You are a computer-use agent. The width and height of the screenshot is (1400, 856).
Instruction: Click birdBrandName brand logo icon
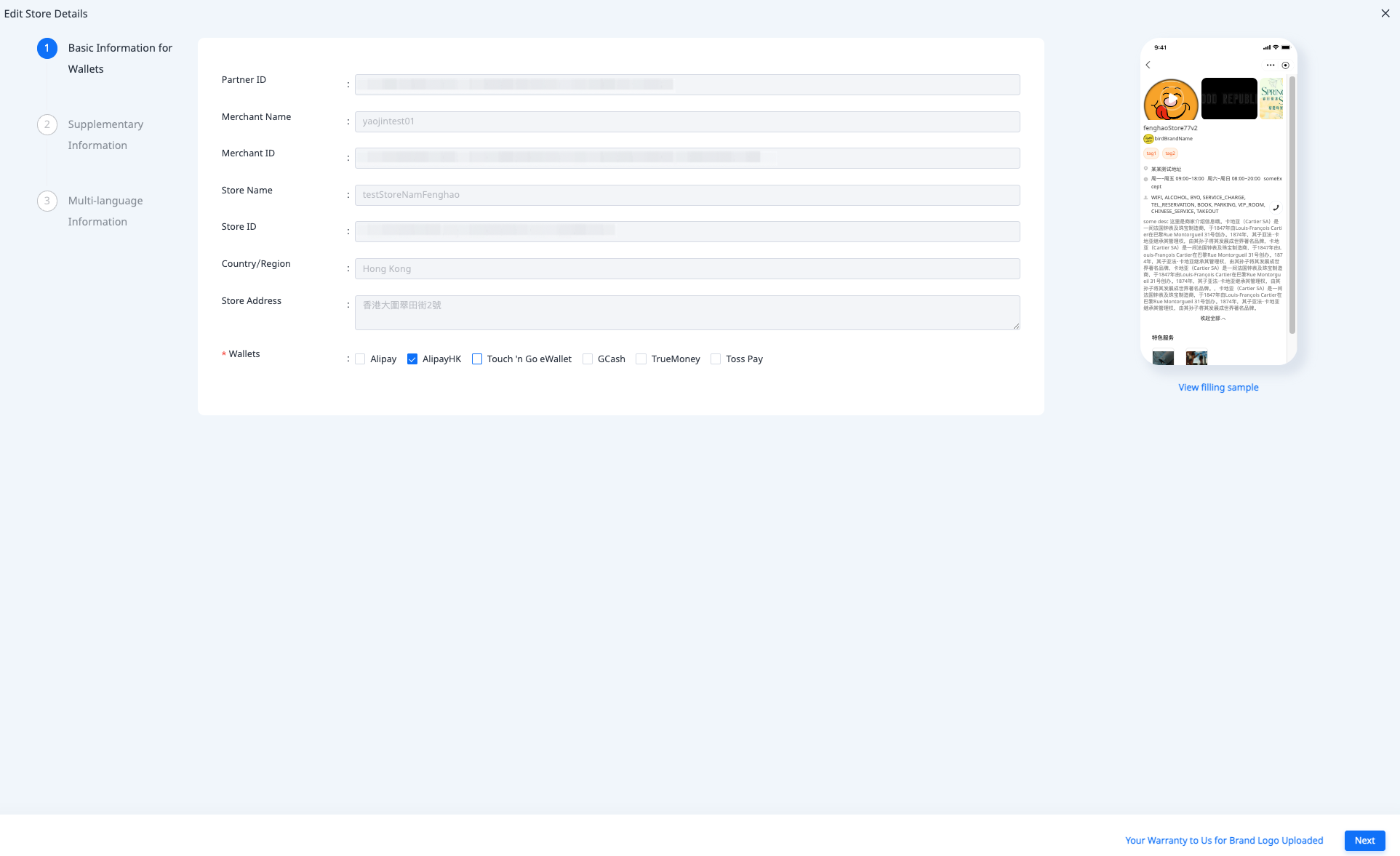tap(1148, 139)
